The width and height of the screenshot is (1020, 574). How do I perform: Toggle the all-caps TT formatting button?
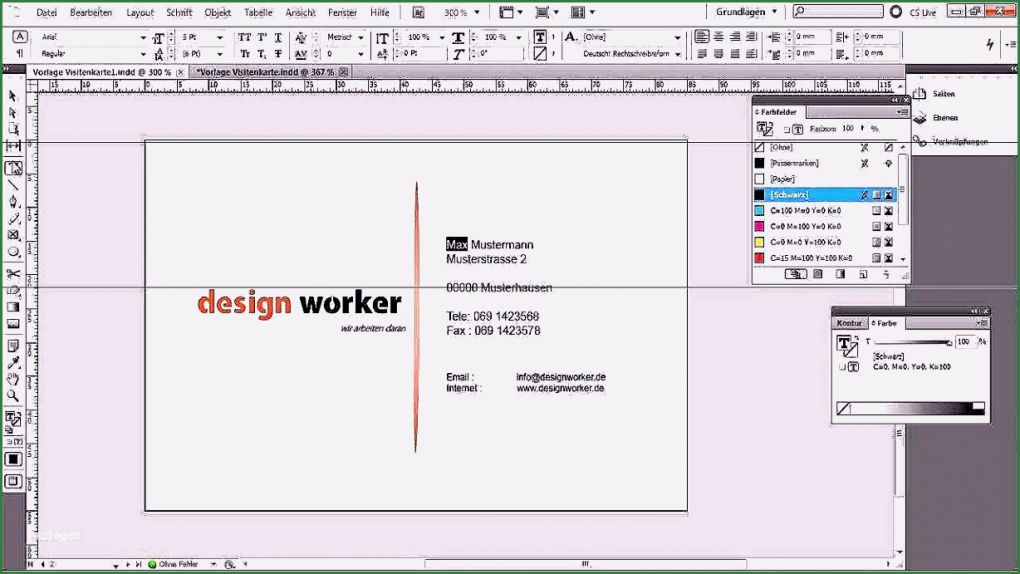click(x=244, y=37)
